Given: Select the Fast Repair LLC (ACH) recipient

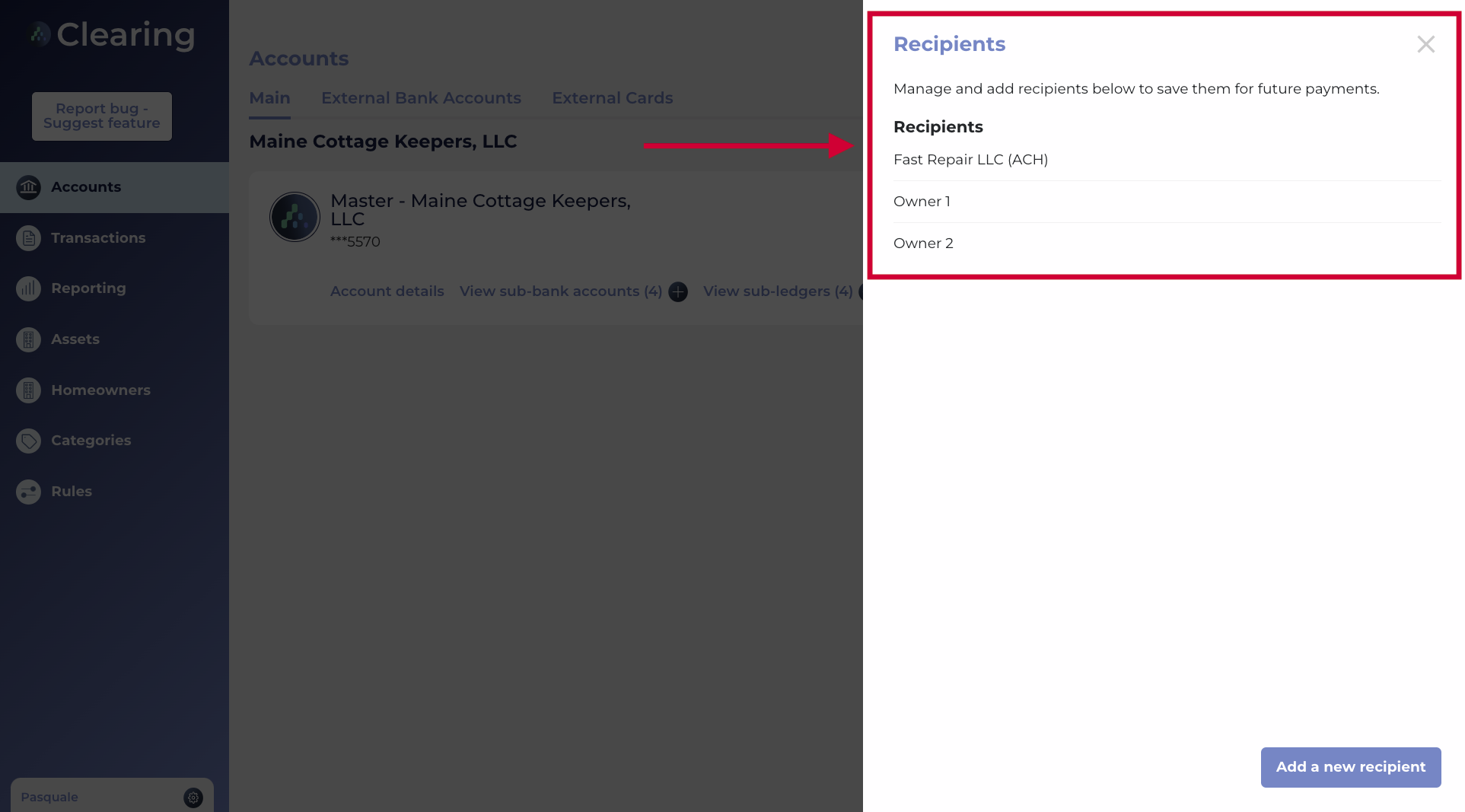Looking at the screenshot, I should (x=971, y=160).
